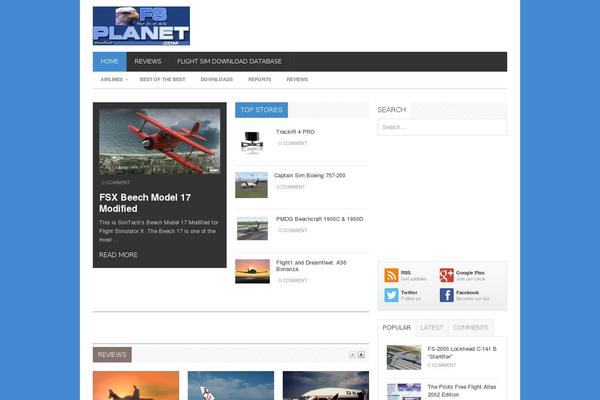600x400 pixels.
Task: Click the RSS 'Get updates' text
Action: (x=413, y=279)
